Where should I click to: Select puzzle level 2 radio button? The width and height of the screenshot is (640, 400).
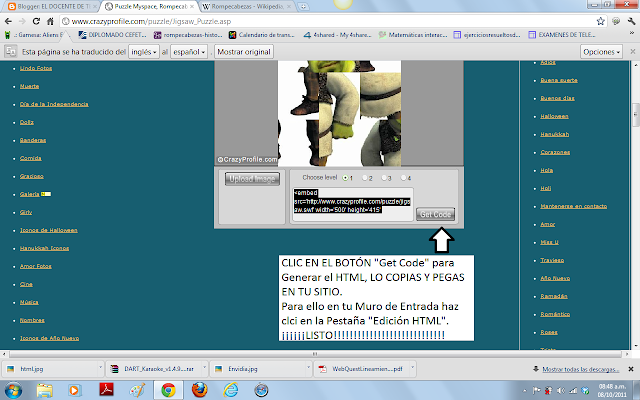[365, 178]
